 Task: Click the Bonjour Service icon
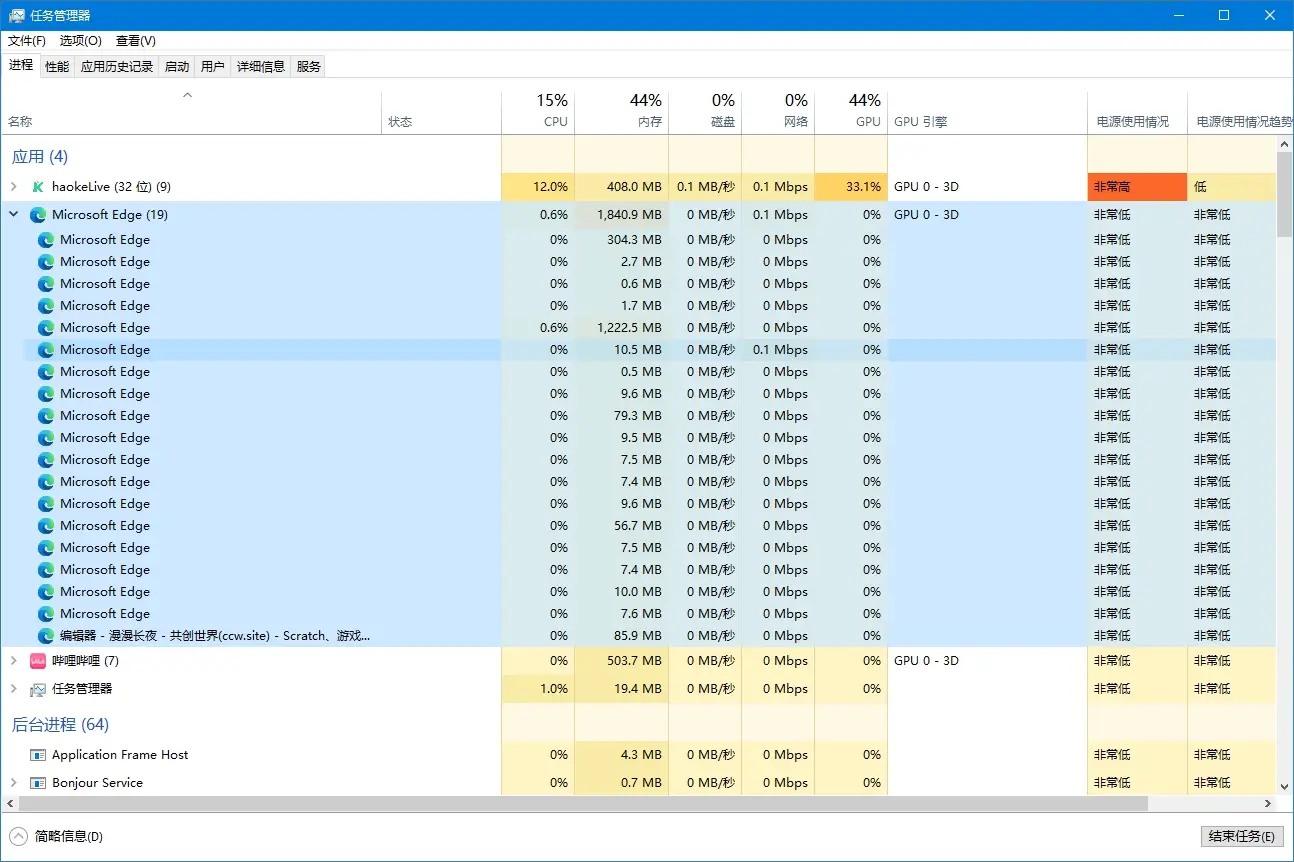tap(38, 783)
